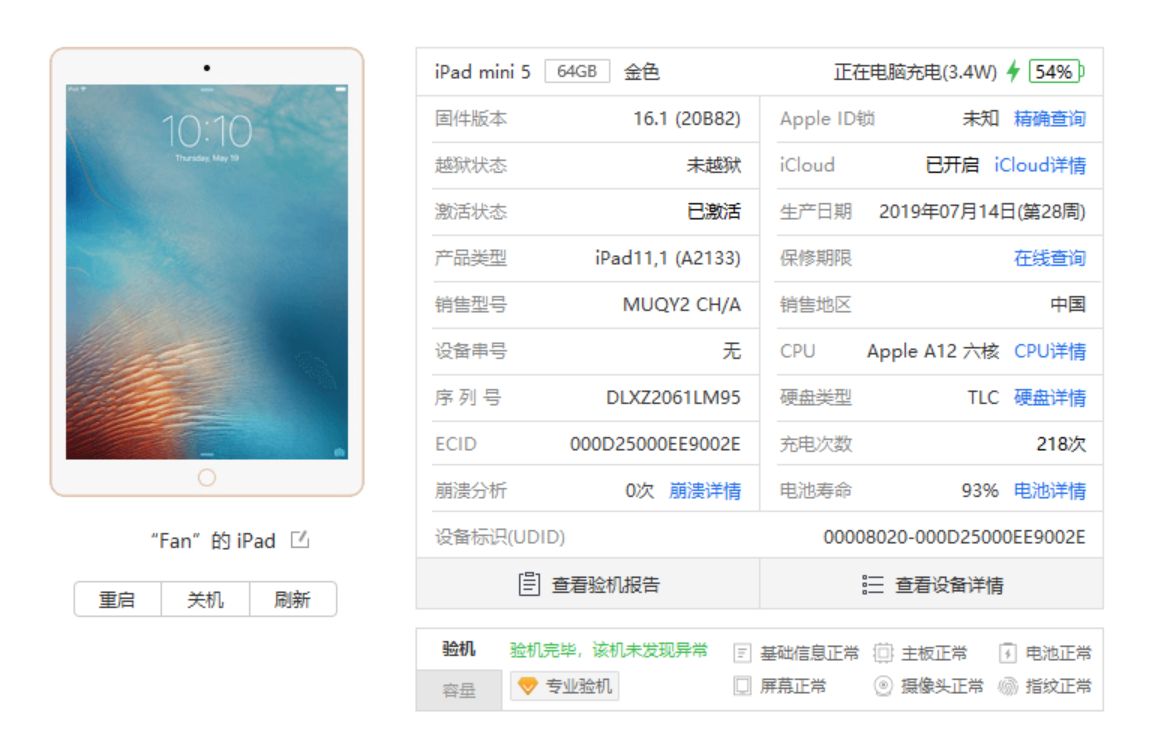Click the 屏幕正常 screen status icon
This screenshot has height=737, width=1156.
coord(741,688)
